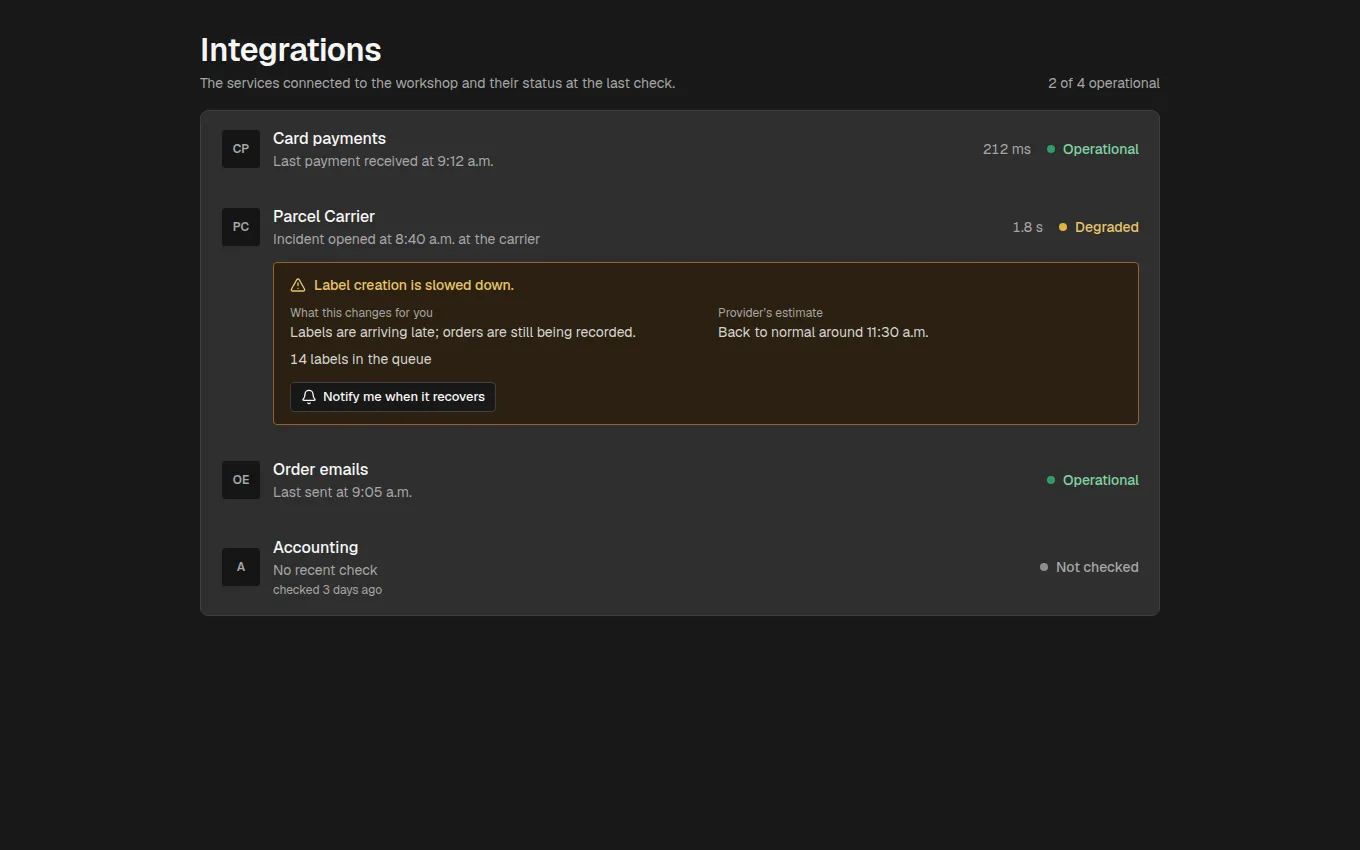Click the "Provider's estimate" label
This screenshot has width=1360, height=850.
point(770,313)
